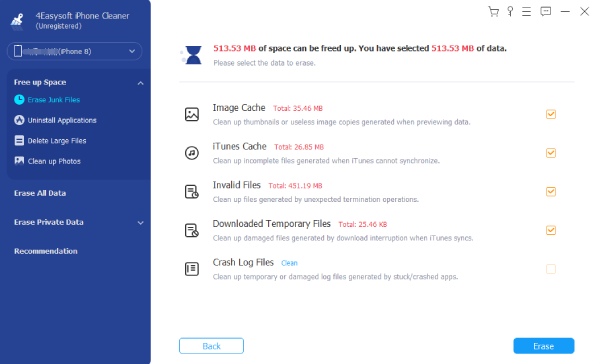Click the Clean up Photos icon
This screenshot has width=600, height=364.
click(19, 161)
